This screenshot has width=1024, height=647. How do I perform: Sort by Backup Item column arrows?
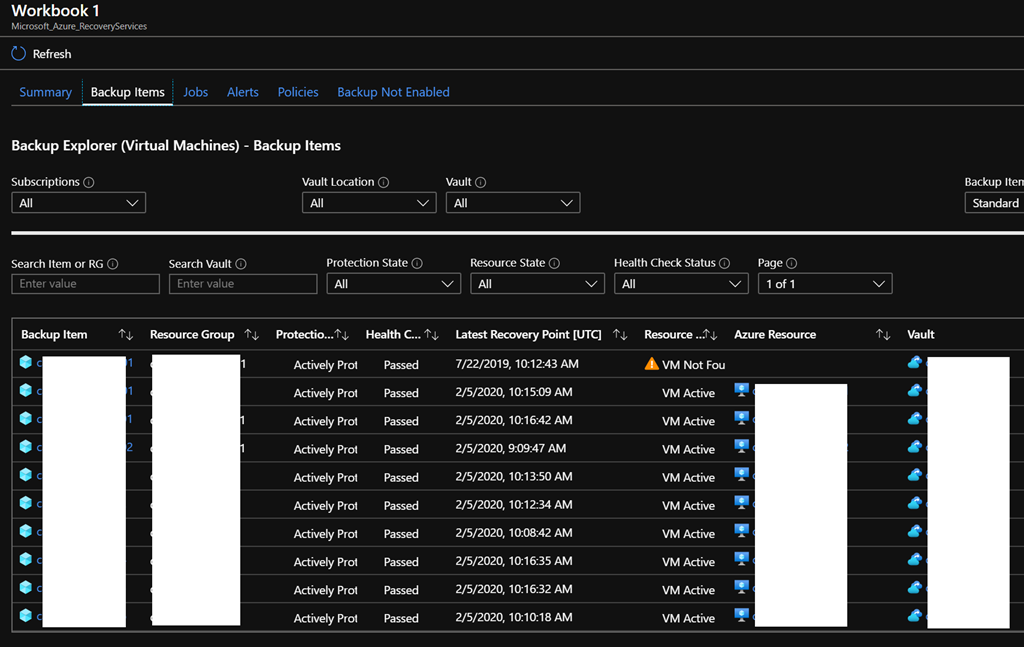point(126,335)
